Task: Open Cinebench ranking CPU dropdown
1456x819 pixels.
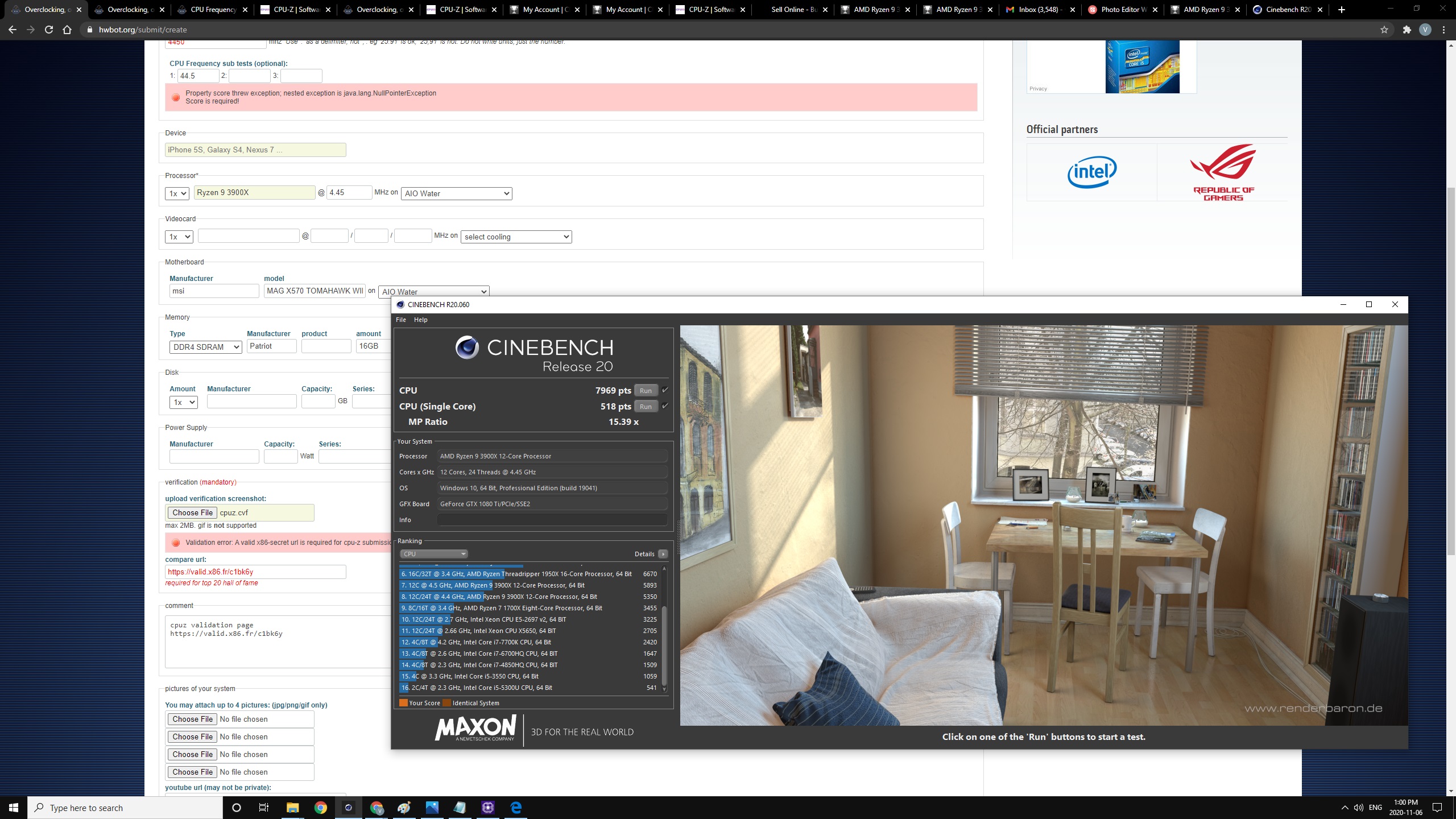Action: tap(433, 554)
